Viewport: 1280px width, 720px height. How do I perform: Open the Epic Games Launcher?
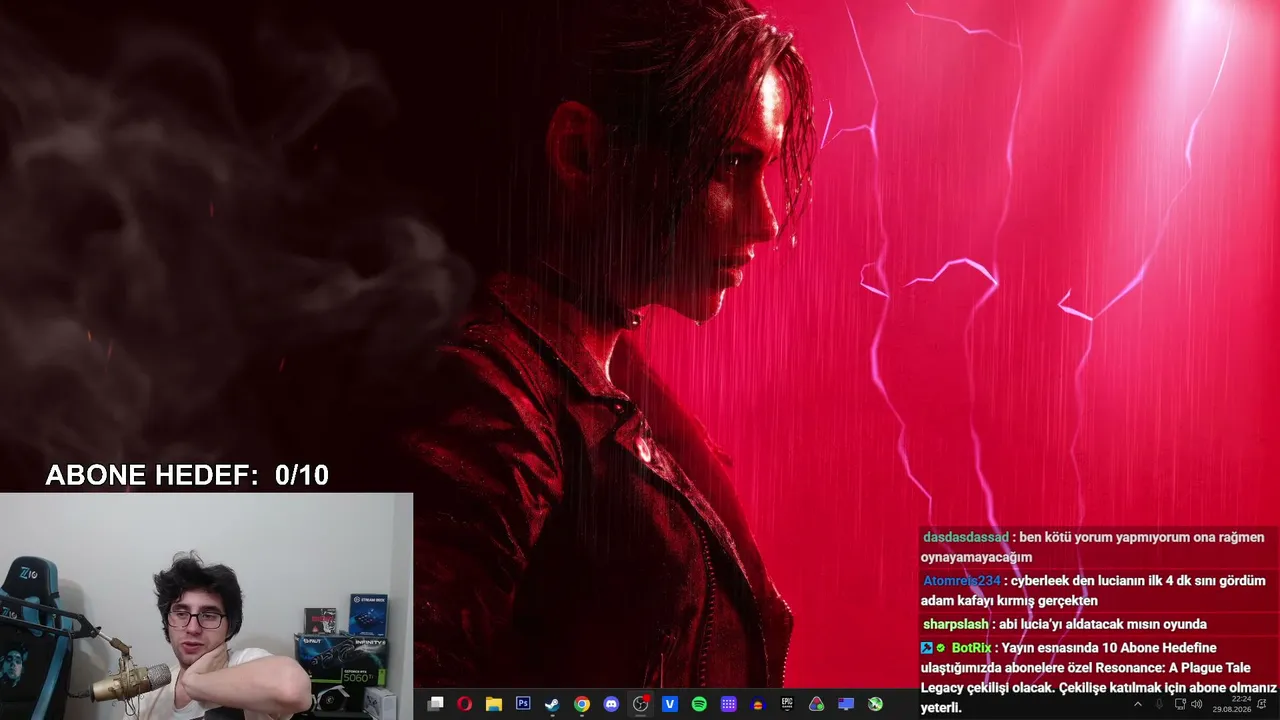point(787,704)
